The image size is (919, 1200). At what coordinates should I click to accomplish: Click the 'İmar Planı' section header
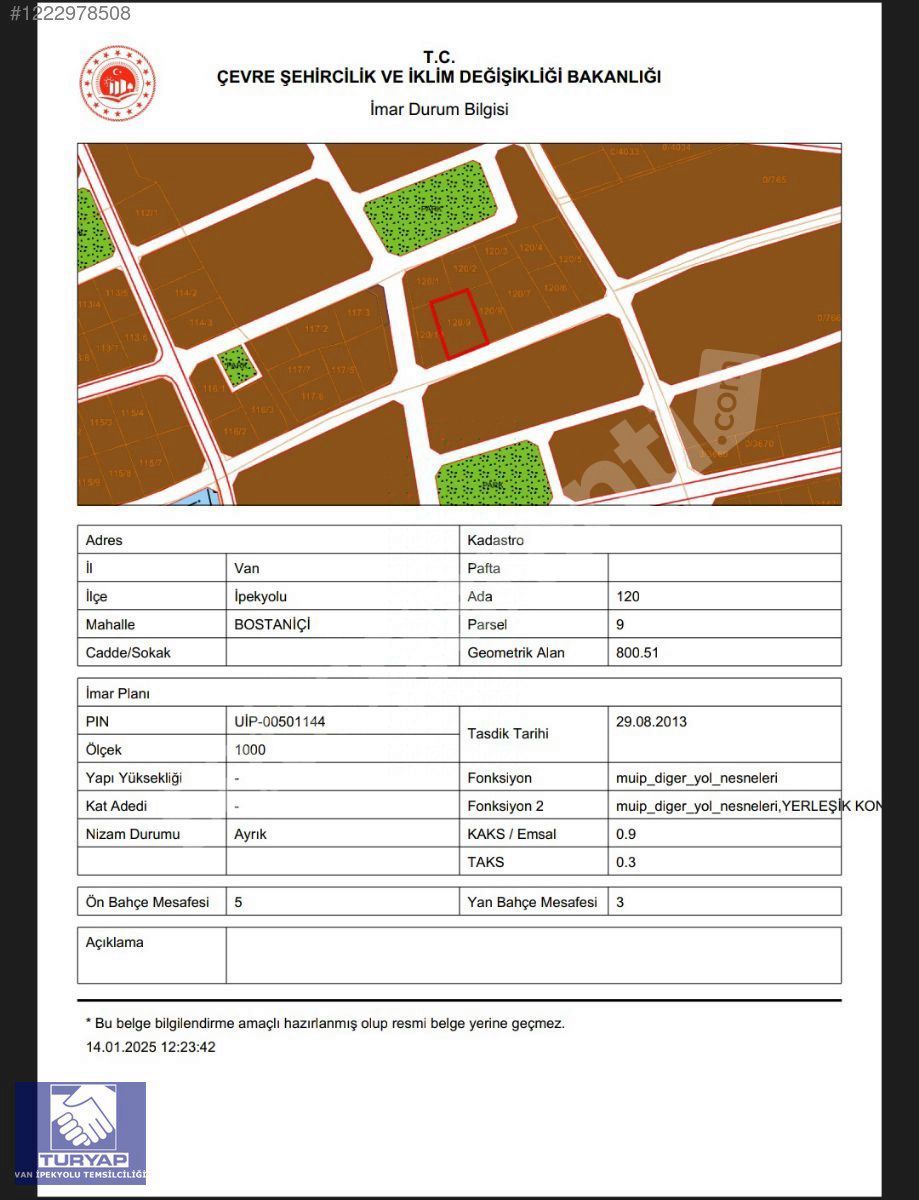click(118, 693)
